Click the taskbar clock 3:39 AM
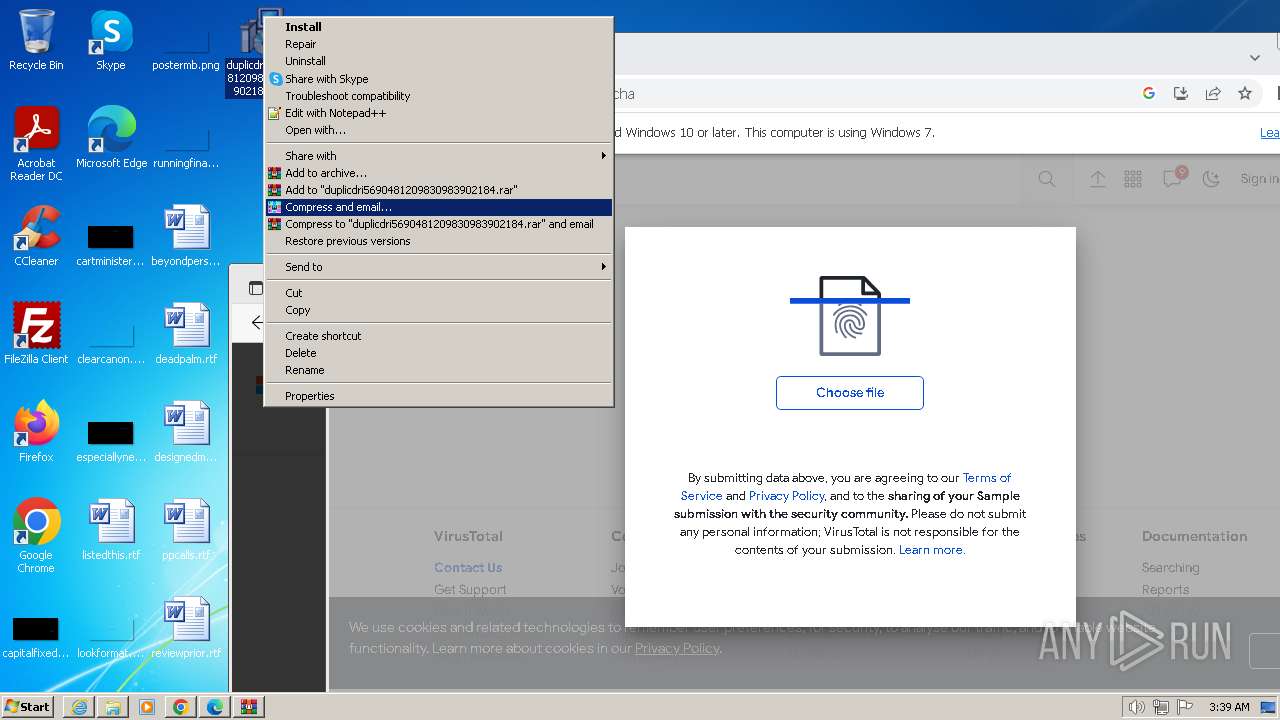 1229,707
